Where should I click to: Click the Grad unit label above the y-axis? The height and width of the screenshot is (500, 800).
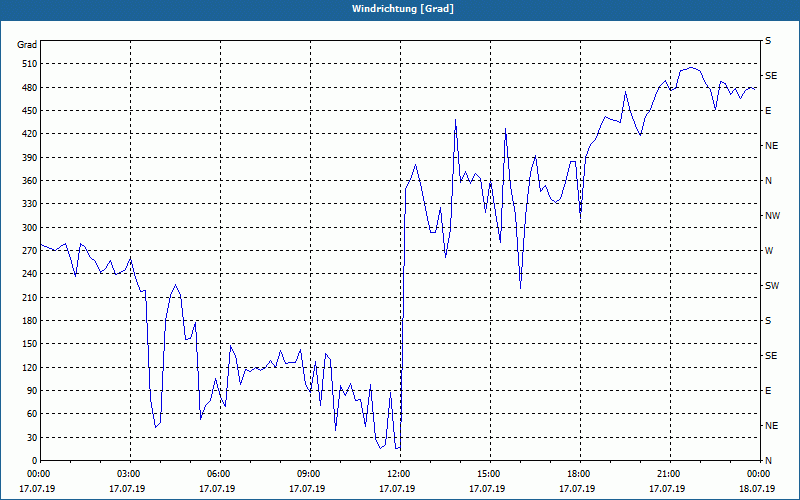(x=27, y=45)
